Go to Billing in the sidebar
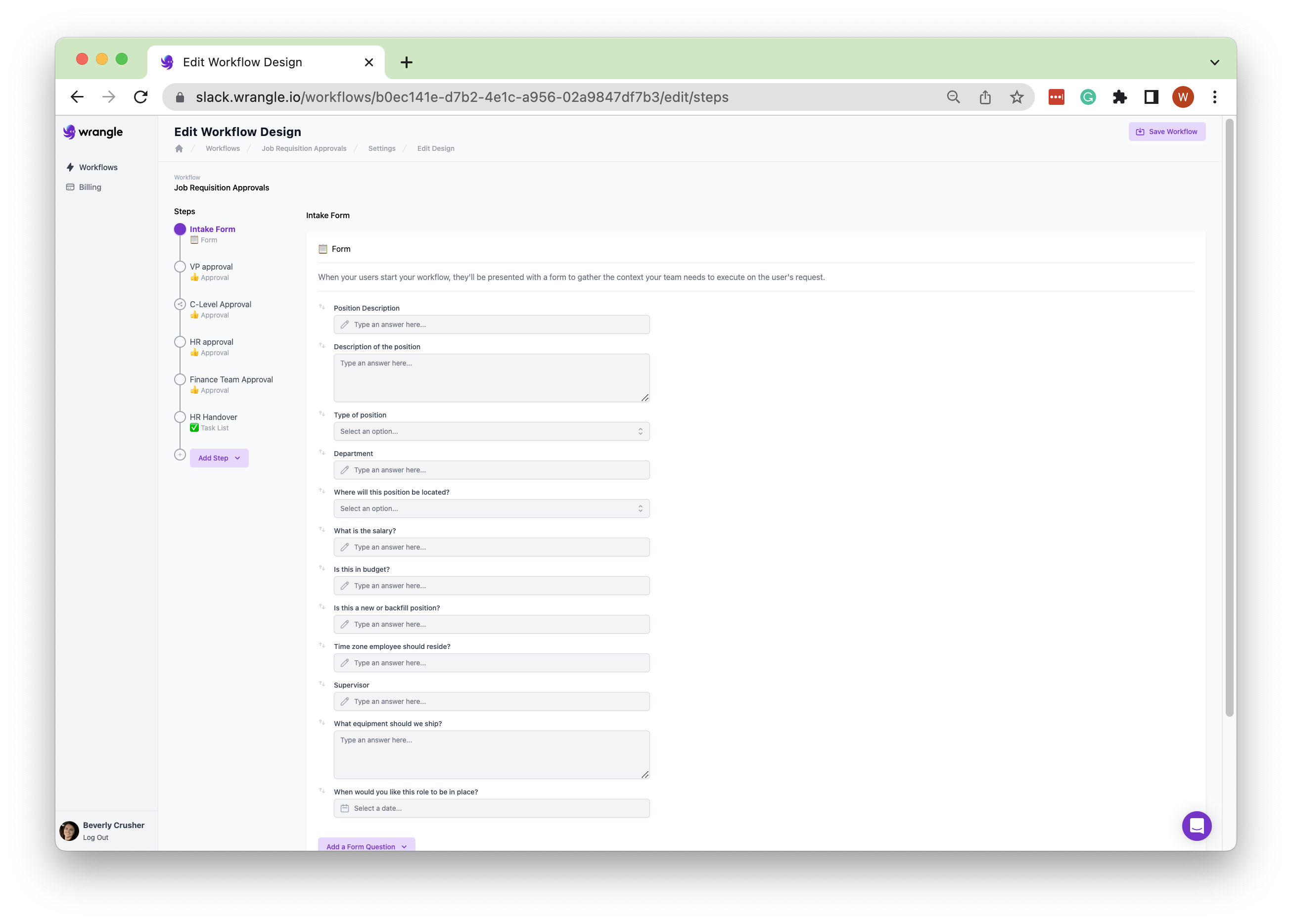 (90, 187)
